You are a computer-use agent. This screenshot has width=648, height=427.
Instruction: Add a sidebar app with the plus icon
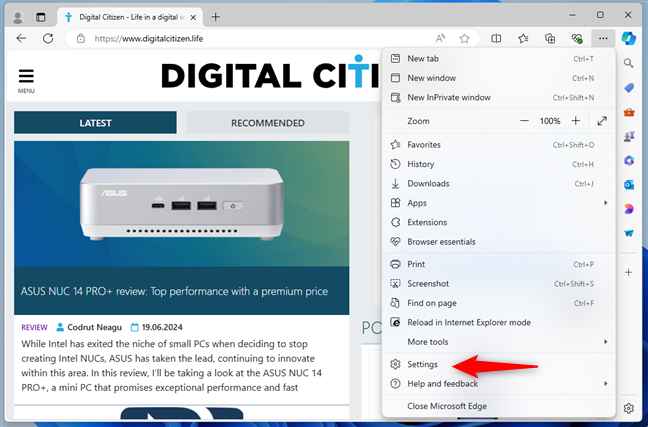[629, 272]
